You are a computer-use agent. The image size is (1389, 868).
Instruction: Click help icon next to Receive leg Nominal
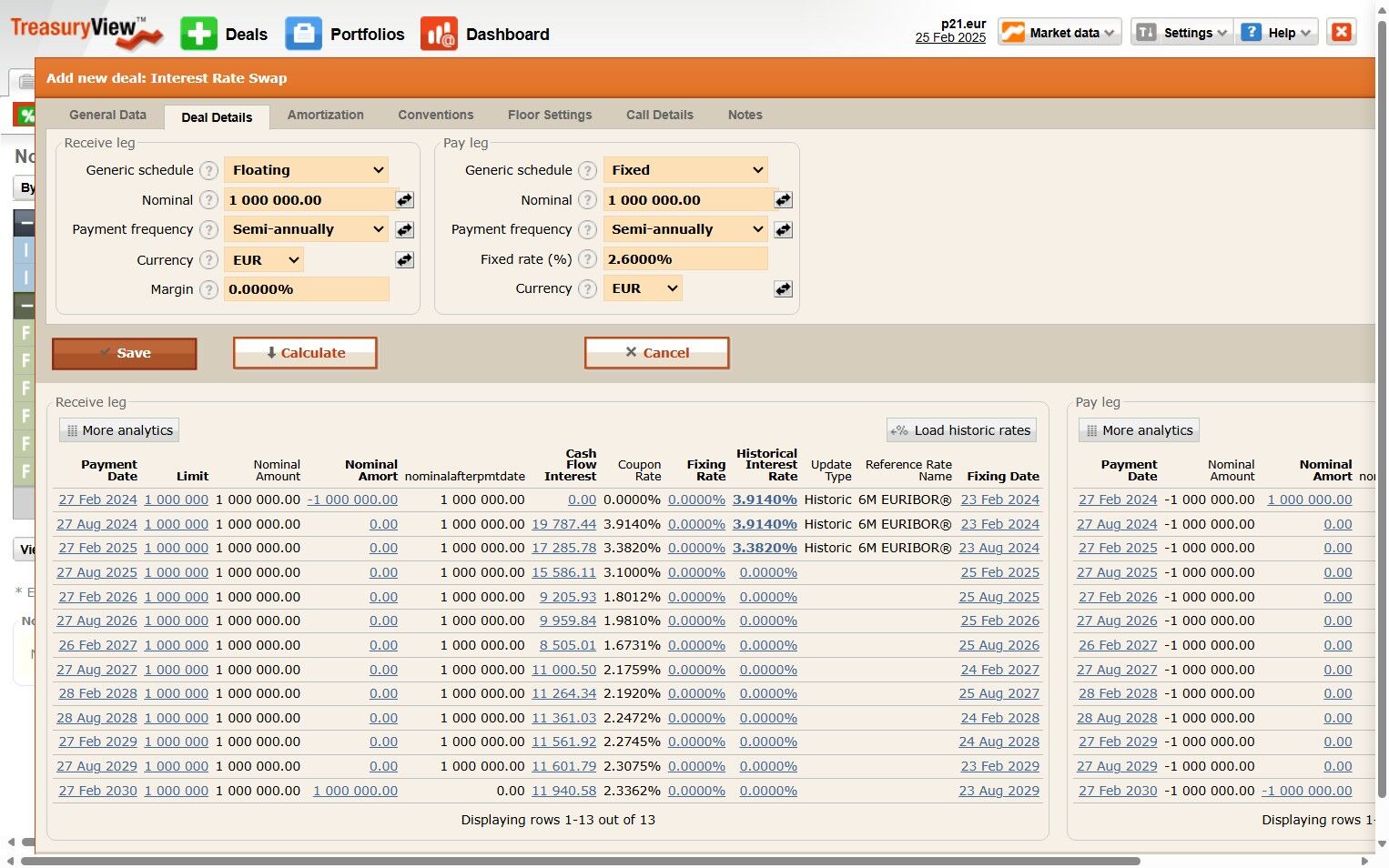pyautogui.click(x=209, y=200)
